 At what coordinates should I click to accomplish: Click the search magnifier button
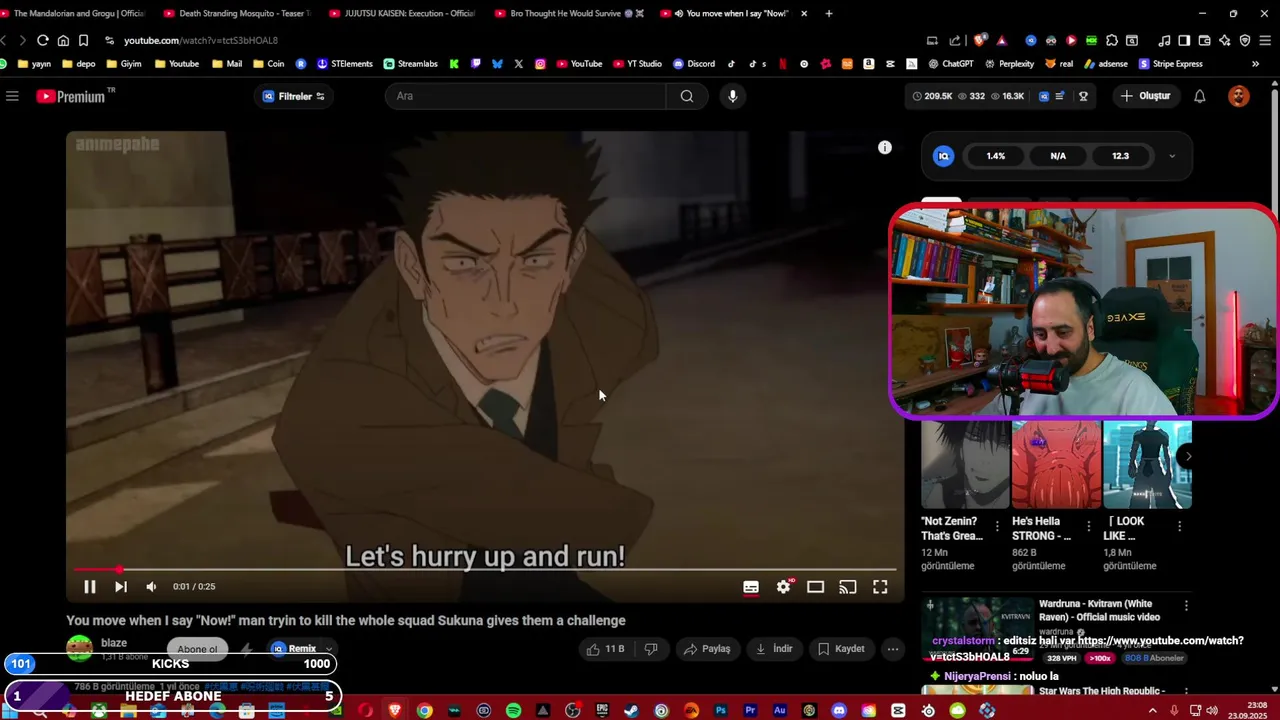point(687,96)
